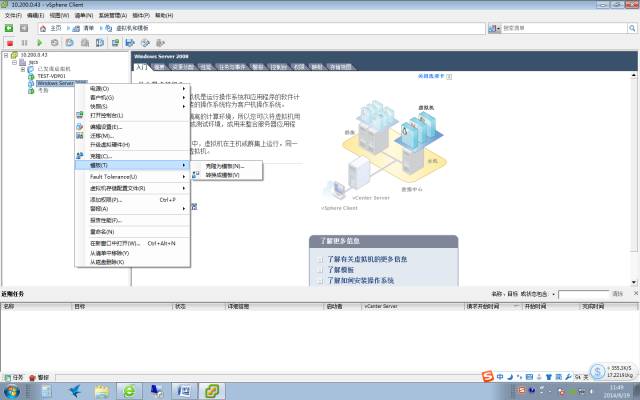Click the Home icon in navigation bar
Viewport: 640px width, 400px height.
(x=43, y=28)
